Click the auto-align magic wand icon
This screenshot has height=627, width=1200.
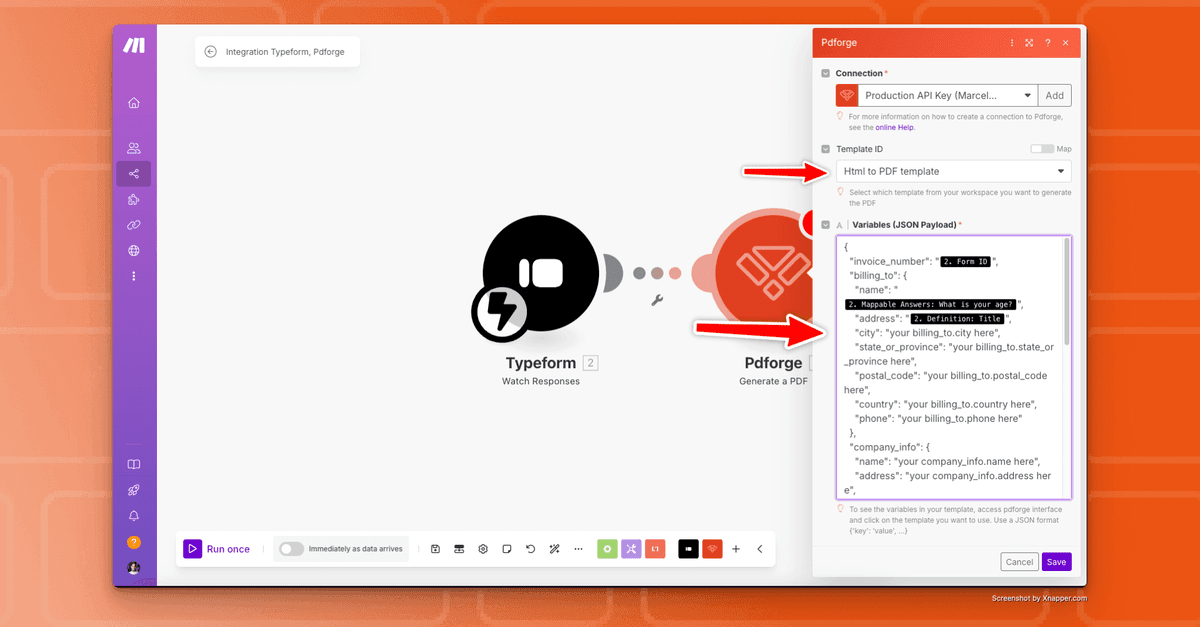pos(554,549)
